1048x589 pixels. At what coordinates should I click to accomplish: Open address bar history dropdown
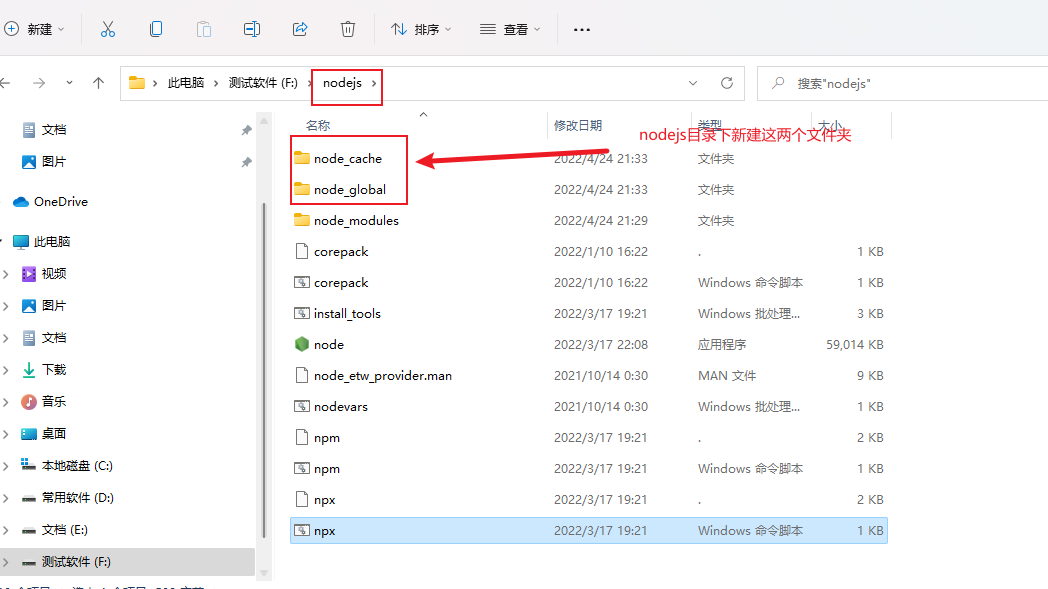(x=692, y=84)
